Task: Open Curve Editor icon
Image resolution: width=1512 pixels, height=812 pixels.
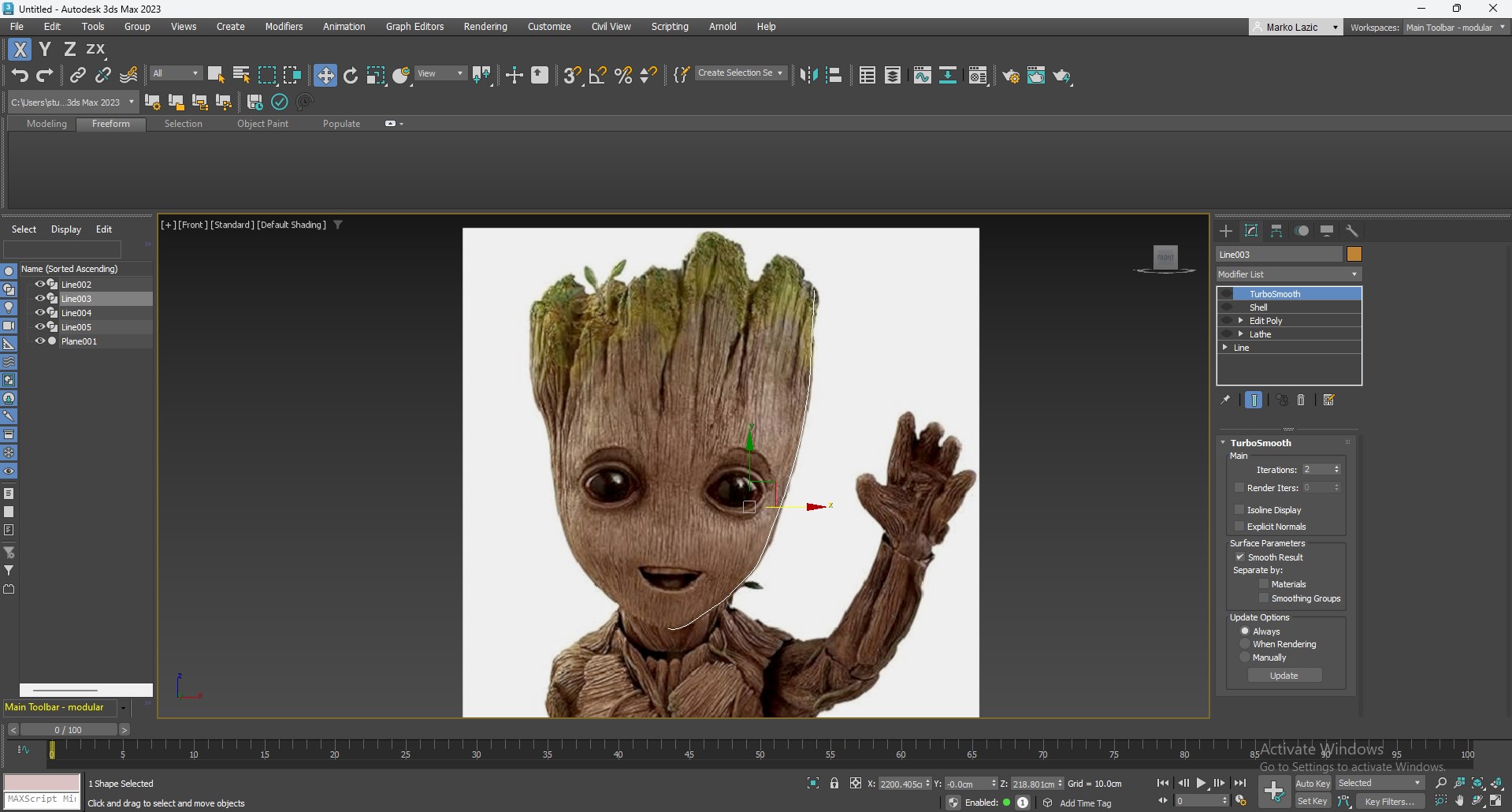Action: pyautogui.click(x=922, y=75)
